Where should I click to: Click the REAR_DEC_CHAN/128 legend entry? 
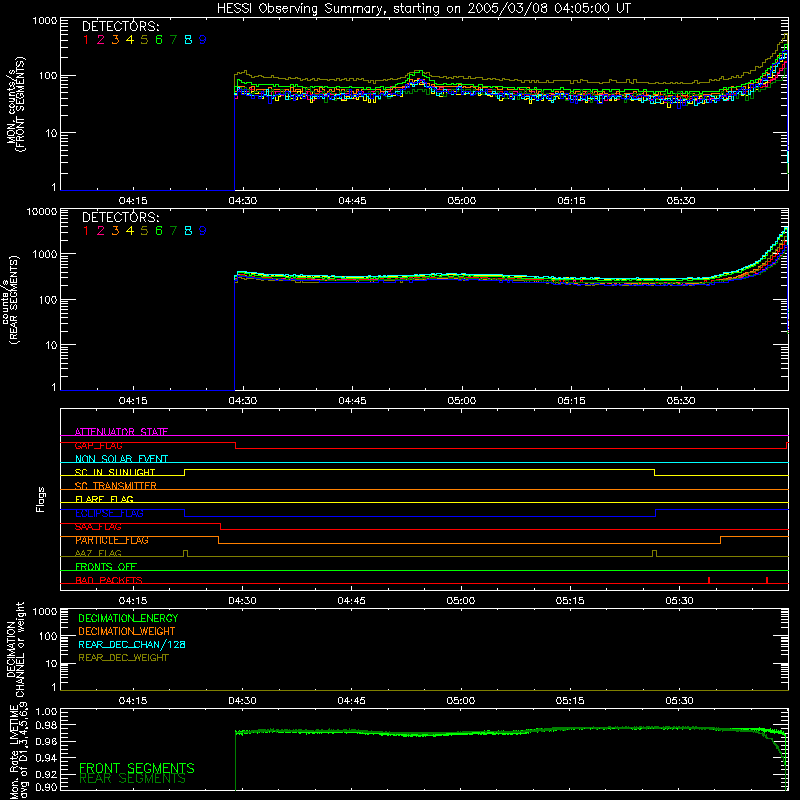pyautogui.click(x=132, y=644)
